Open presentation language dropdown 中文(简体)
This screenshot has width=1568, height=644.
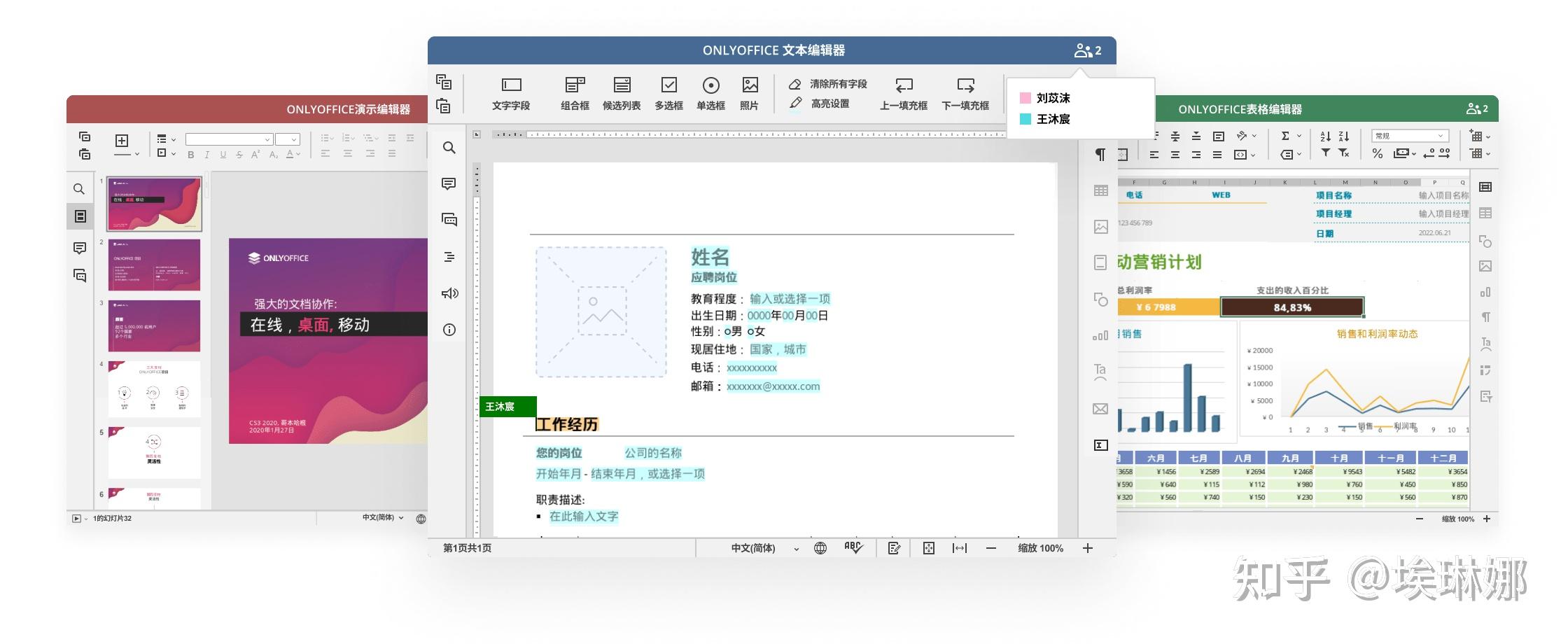tap(382, 518)
